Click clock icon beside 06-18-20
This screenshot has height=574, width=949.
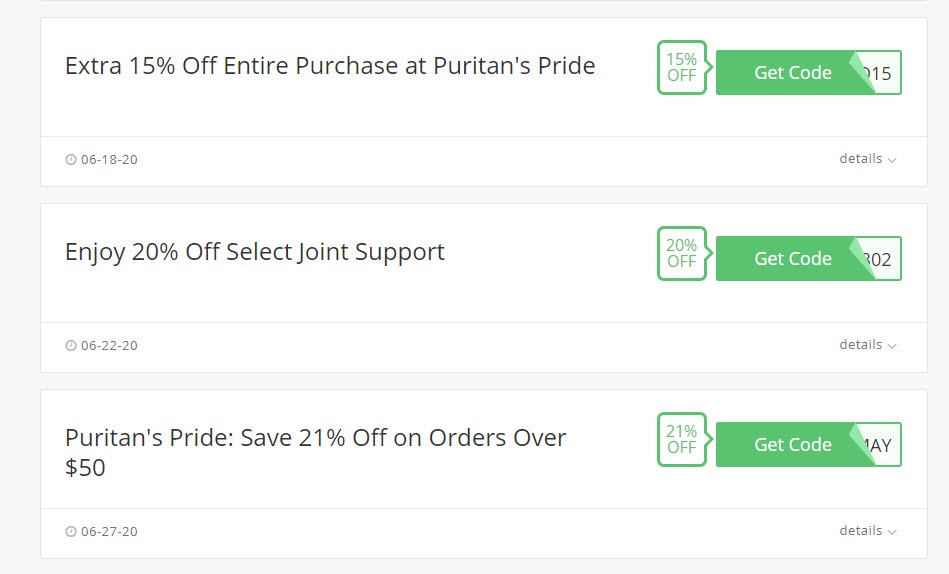coord(71,159)
